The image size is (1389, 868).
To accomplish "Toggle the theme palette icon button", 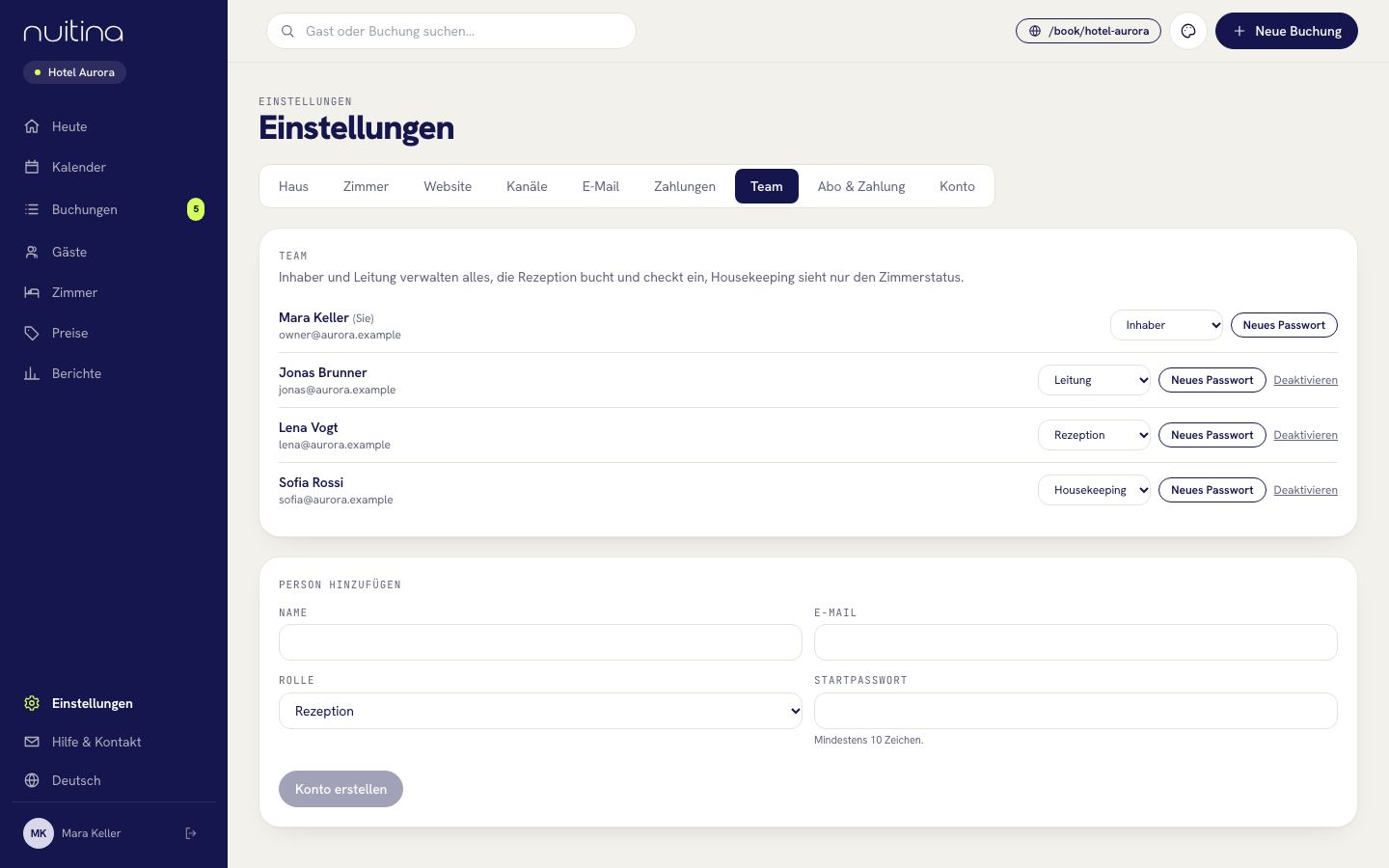I will [1188, 31].
